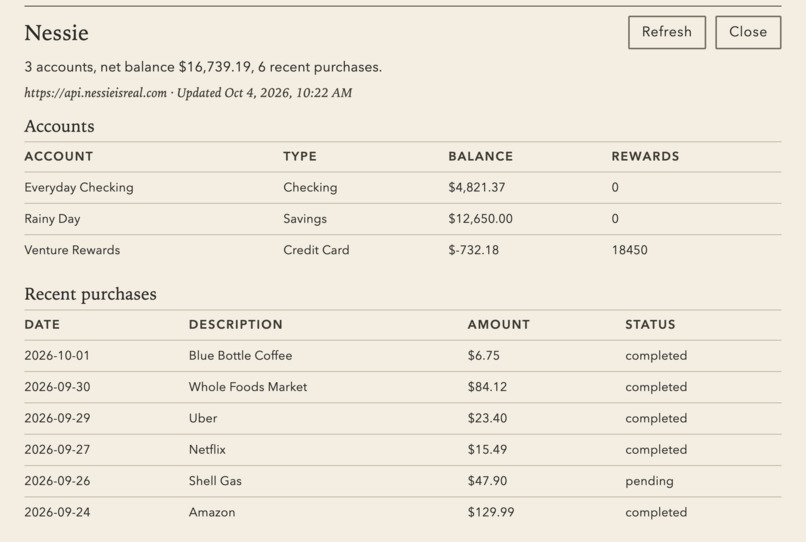Click the Checking type cell
The height and width of the screenshot is (542, 806).
(x=310, y=188)
